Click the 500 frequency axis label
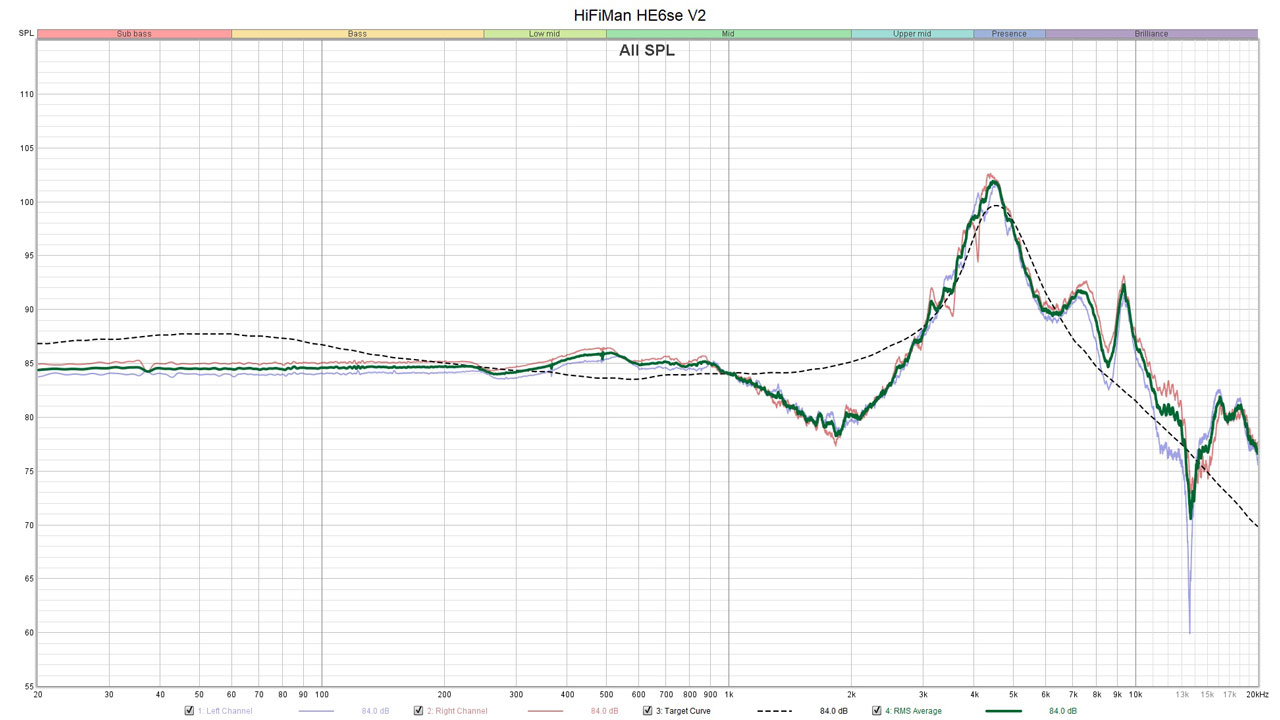The width and height of the screenshot is (1280, 720). point(606,694)
